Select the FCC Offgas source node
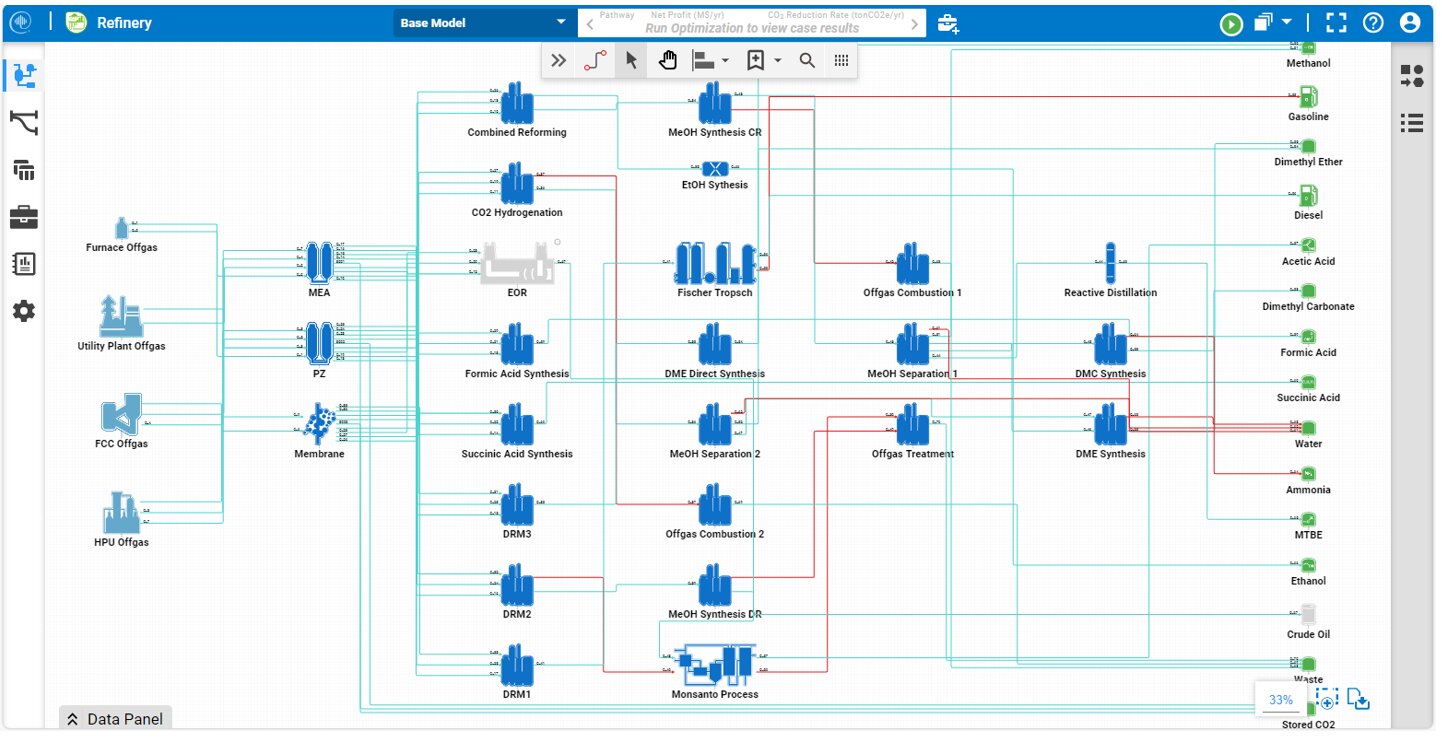The image size is (1442, 740). point(121,415)
